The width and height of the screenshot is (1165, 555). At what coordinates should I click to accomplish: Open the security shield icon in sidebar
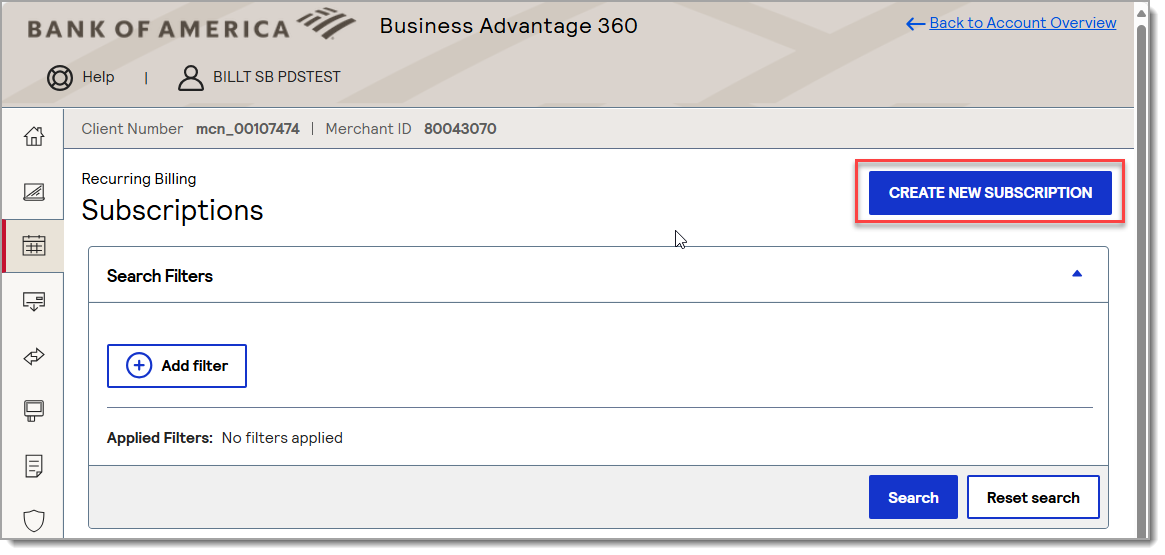(x=33, y=521)
